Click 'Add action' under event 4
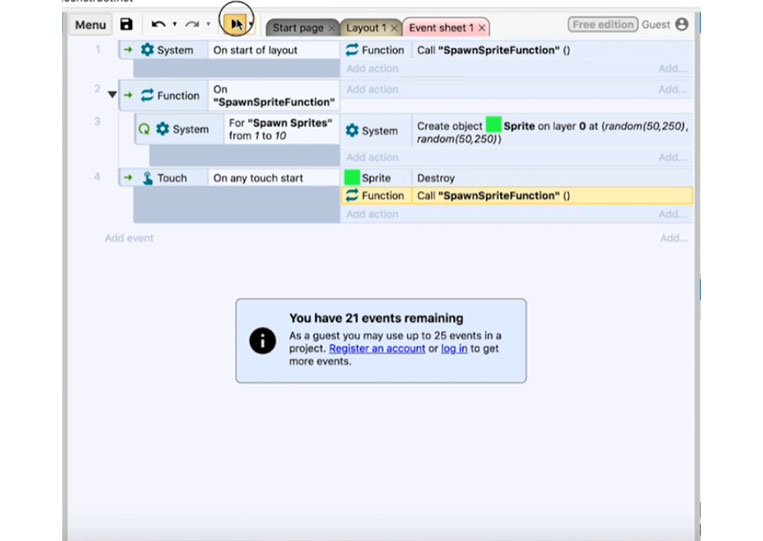The width and height of the screenshot is (763, 541). [372, 214]
